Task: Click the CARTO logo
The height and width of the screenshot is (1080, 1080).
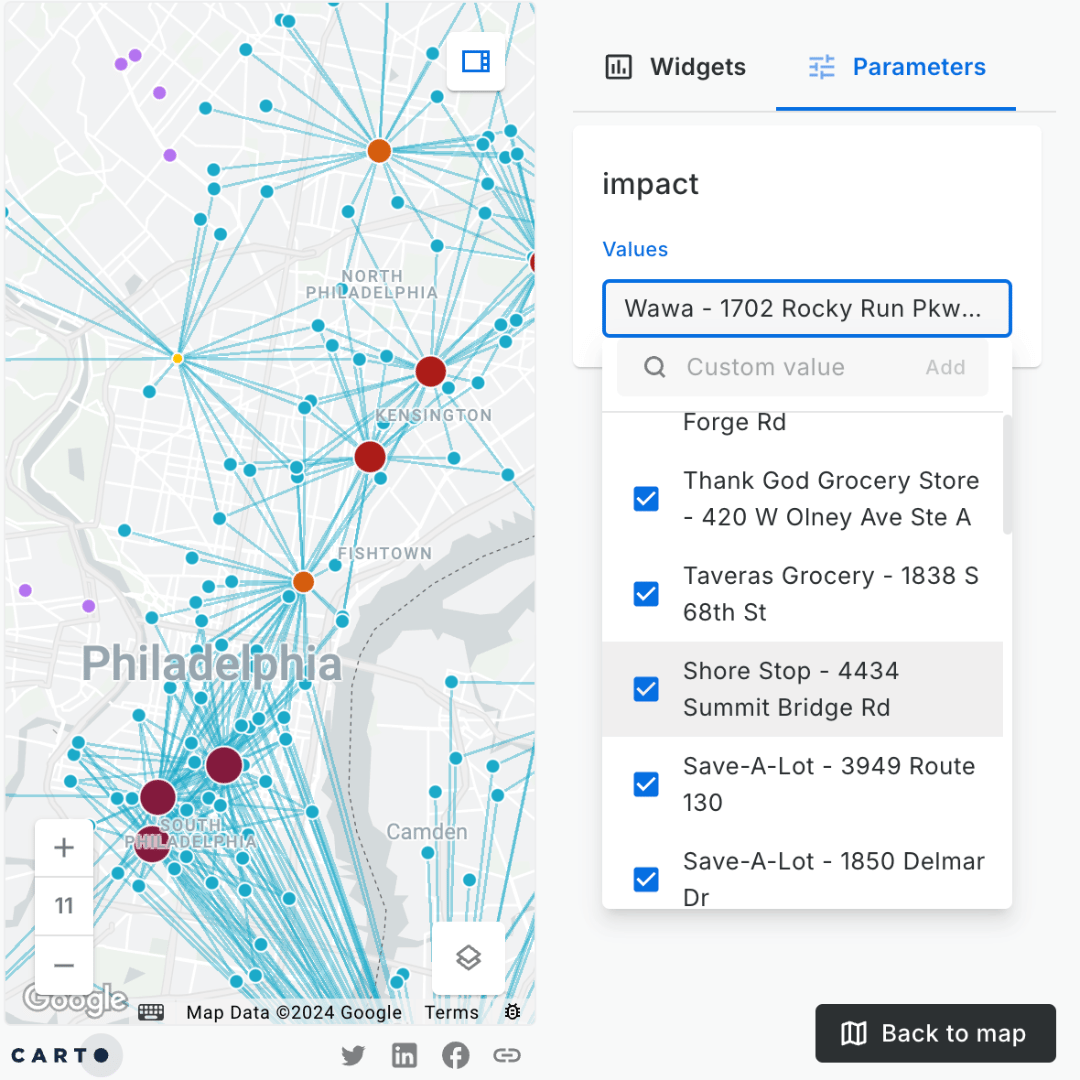Action: click(x=61, y=1055)
